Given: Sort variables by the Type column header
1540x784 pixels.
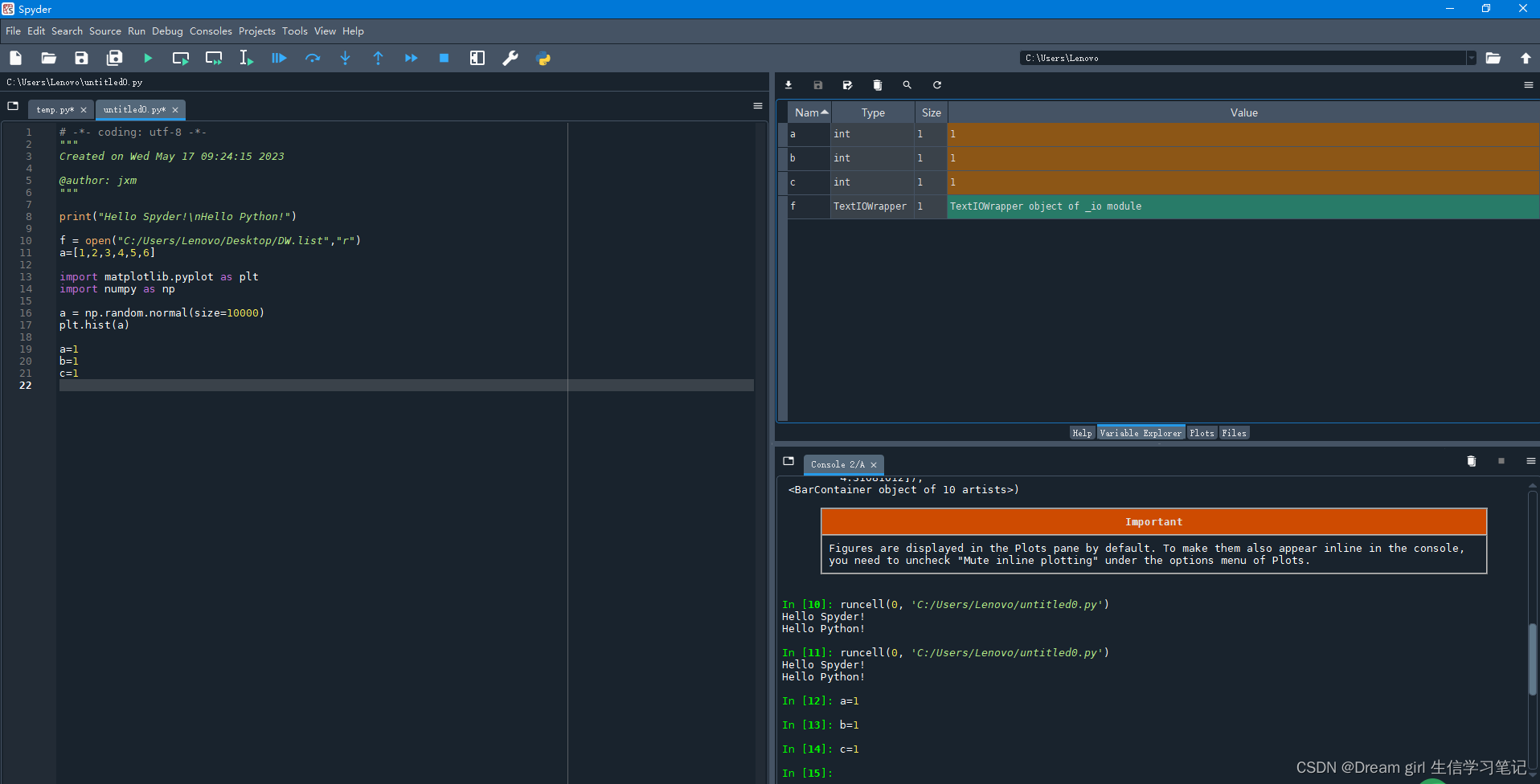Looking at the screenshot, I should point(873,113).
